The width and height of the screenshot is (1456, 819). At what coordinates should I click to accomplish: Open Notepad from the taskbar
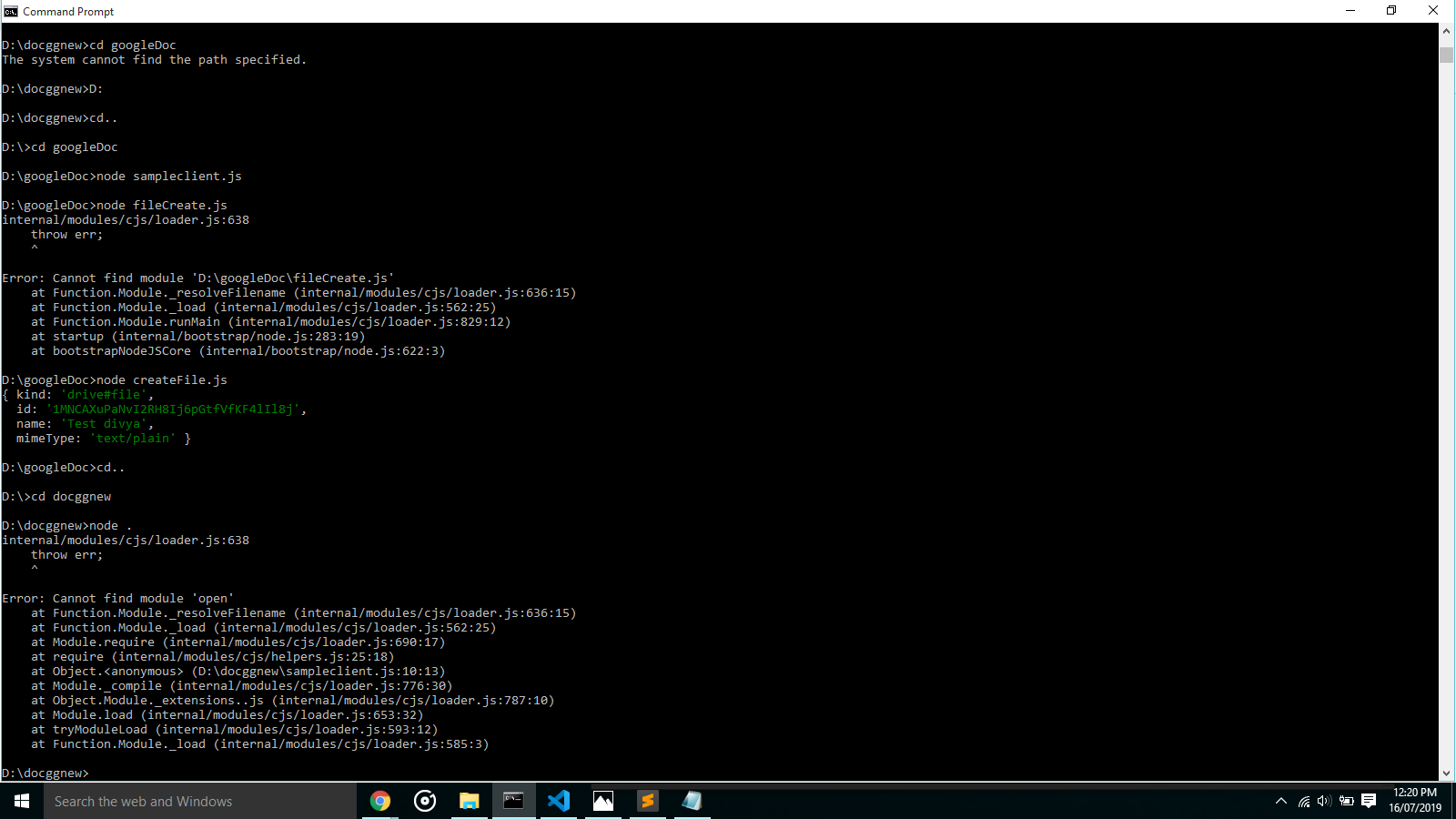point(692,801)
